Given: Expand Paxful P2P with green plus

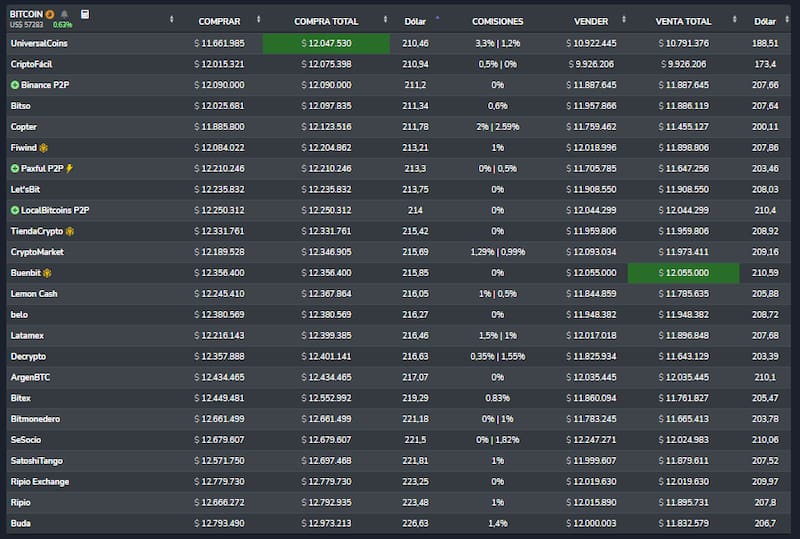Looking at the screenshot, I should tap(15, 168).
